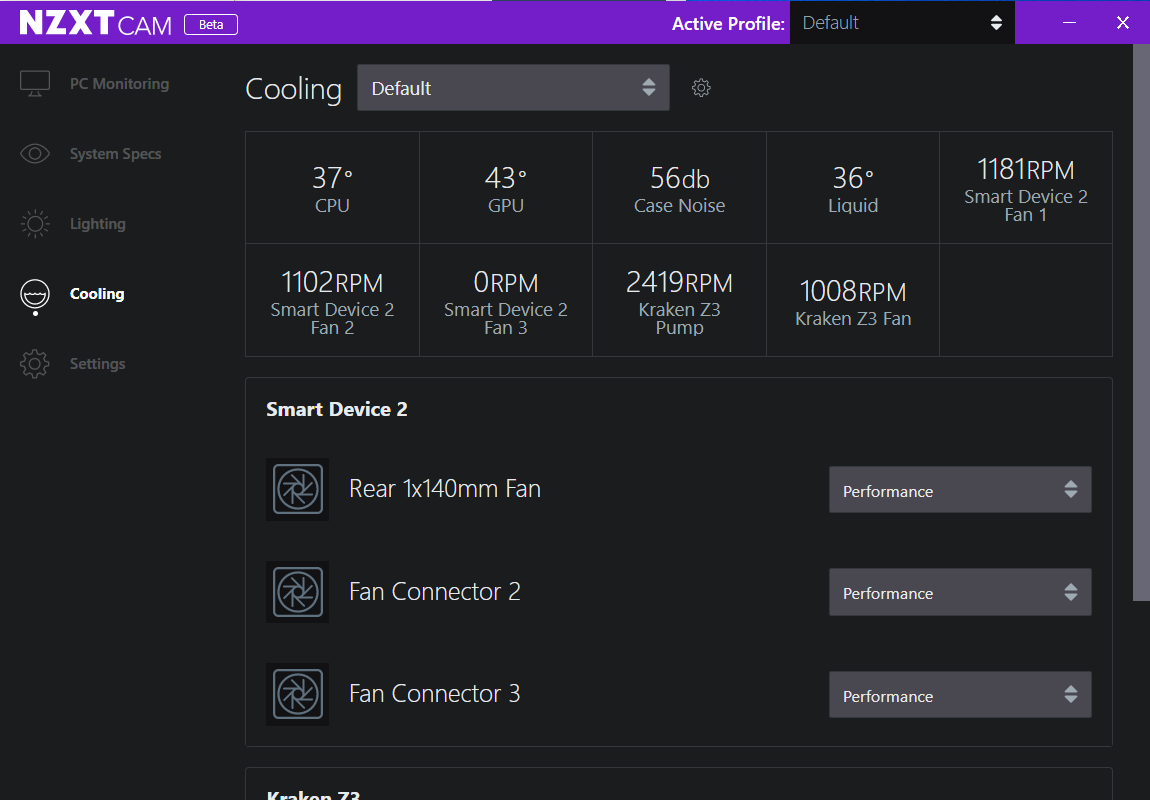Select Kraken Z3 Fan 1008RPM tile
Image resolution: width=1150 pixels, height=800 pixels.
tap(852, 300)
